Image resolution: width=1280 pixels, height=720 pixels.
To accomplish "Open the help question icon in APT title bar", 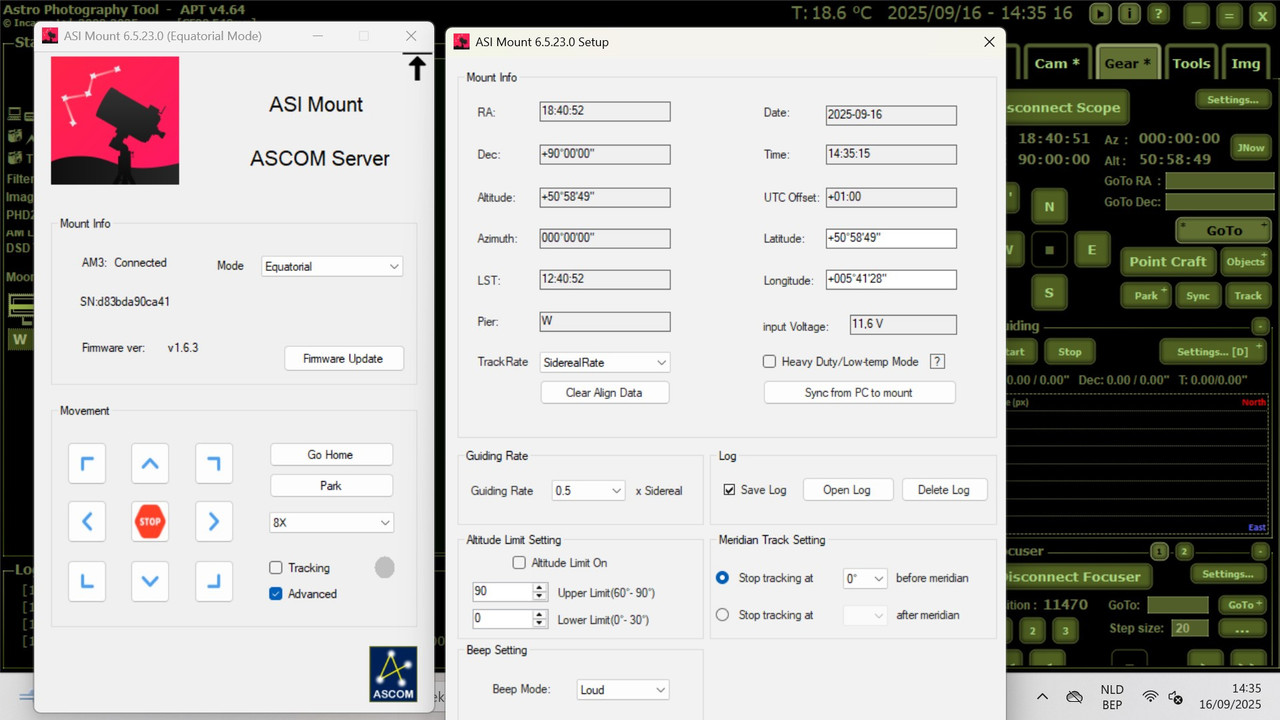I will click(1157, 14).
